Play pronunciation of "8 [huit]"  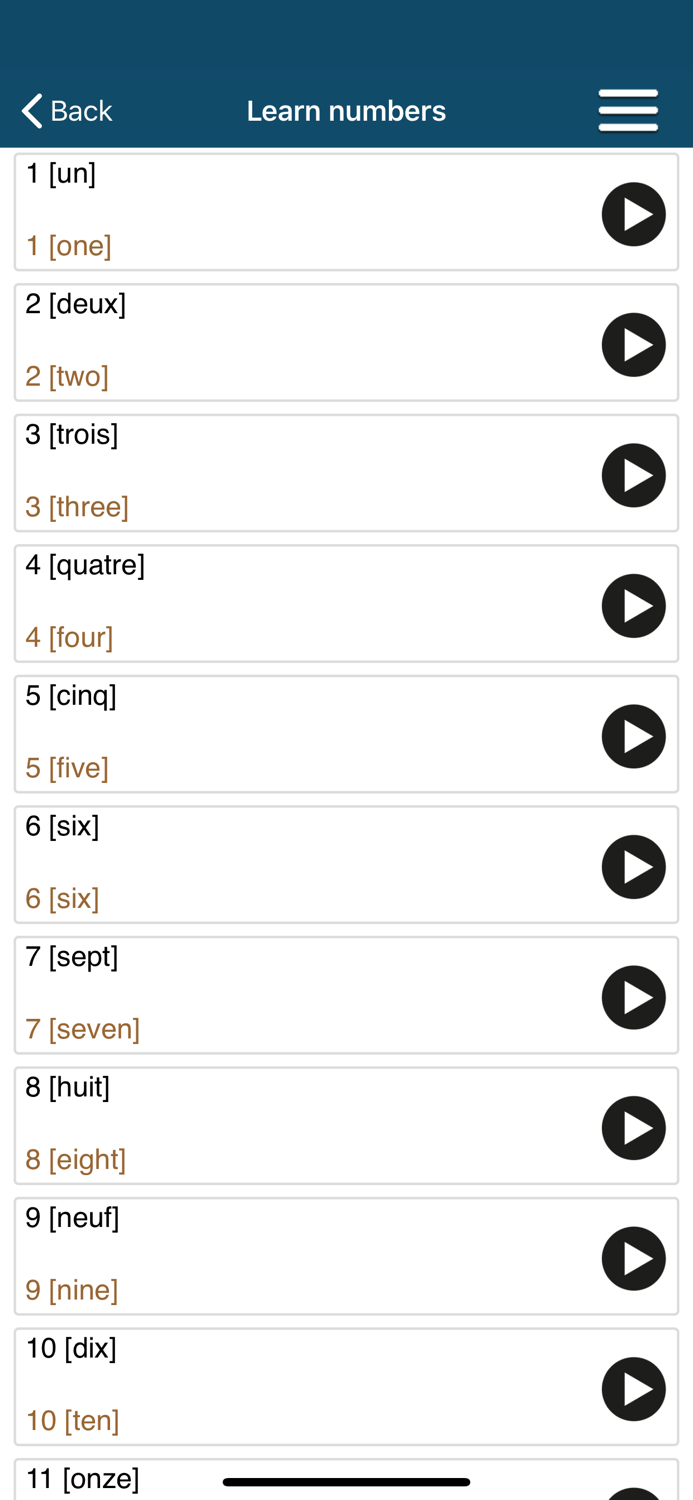tap(634, 1127)
